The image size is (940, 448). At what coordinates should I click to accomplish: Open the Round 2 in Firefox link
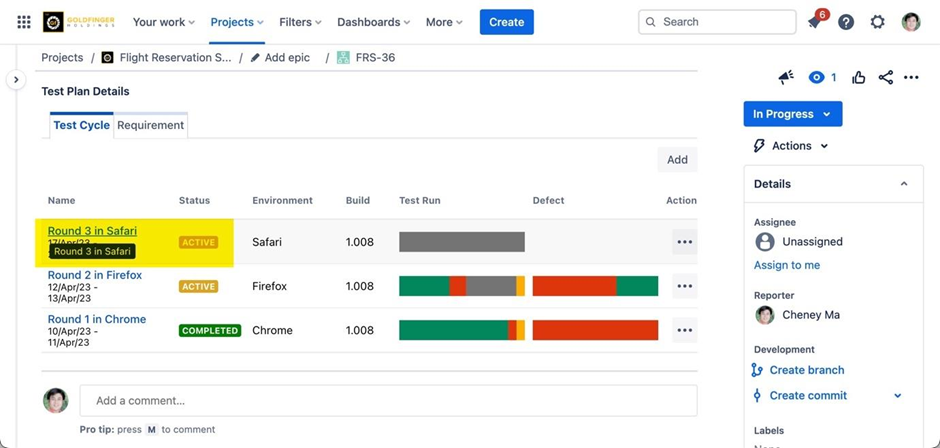click(x=95, y=275)
